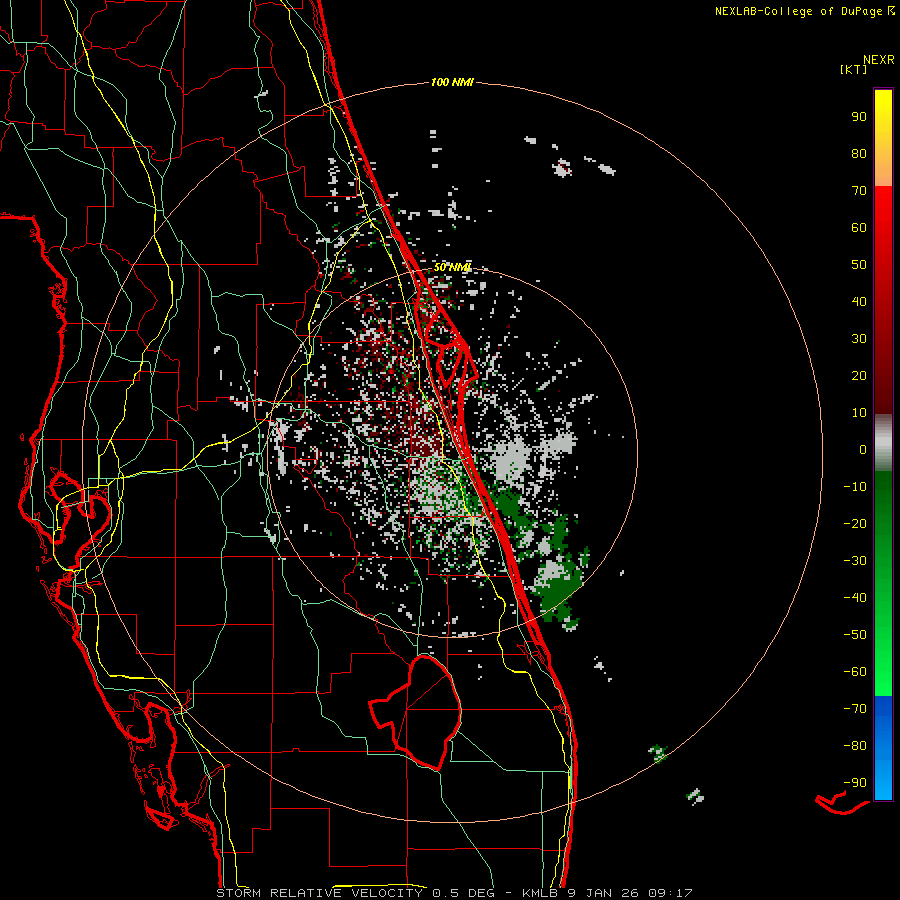Click the -30 value on velocity scale
Viewport: 900px width, 900px height.
coord(855,561)
